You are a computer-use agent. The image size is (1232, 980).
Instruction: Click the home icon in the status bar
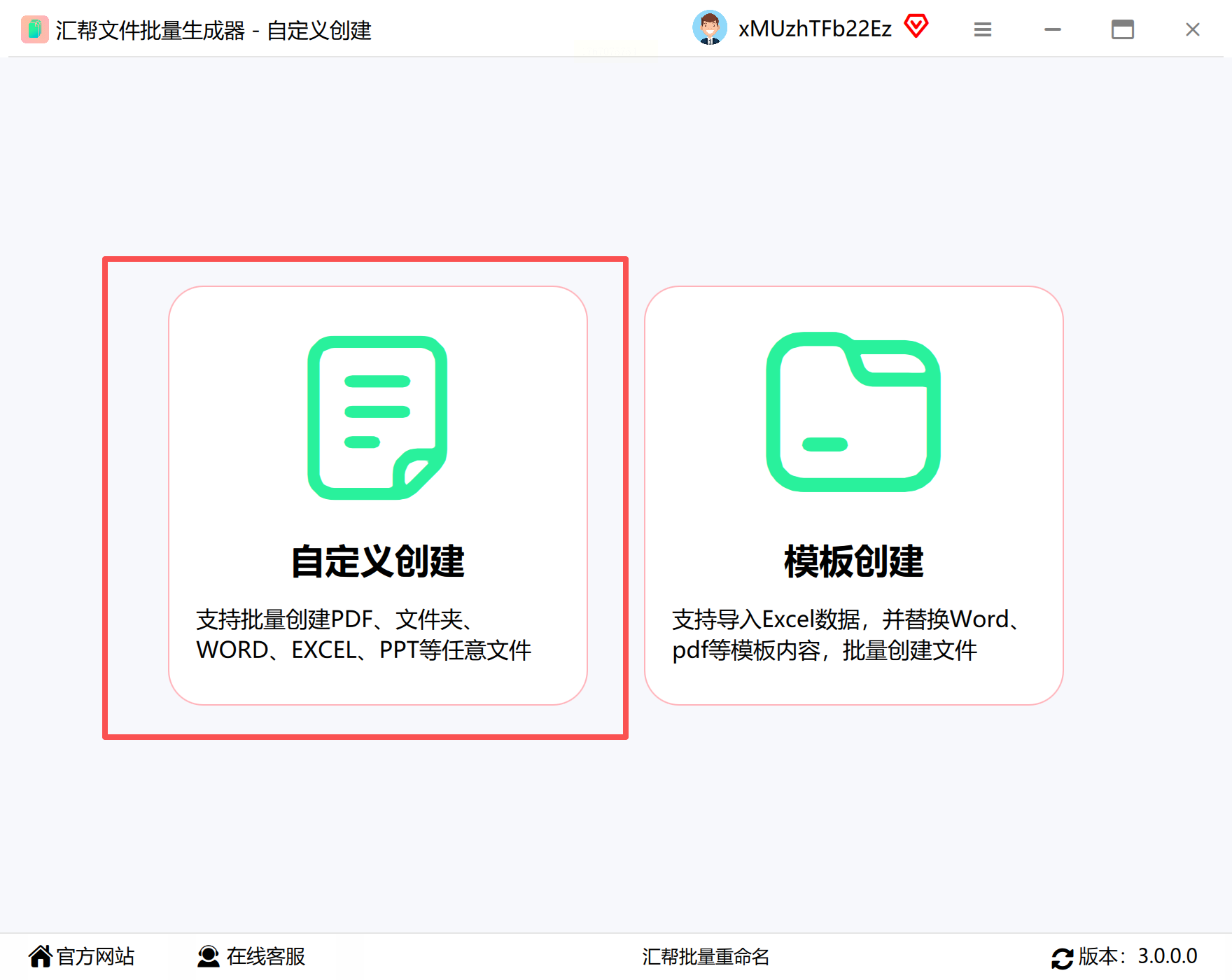[40, 956]
